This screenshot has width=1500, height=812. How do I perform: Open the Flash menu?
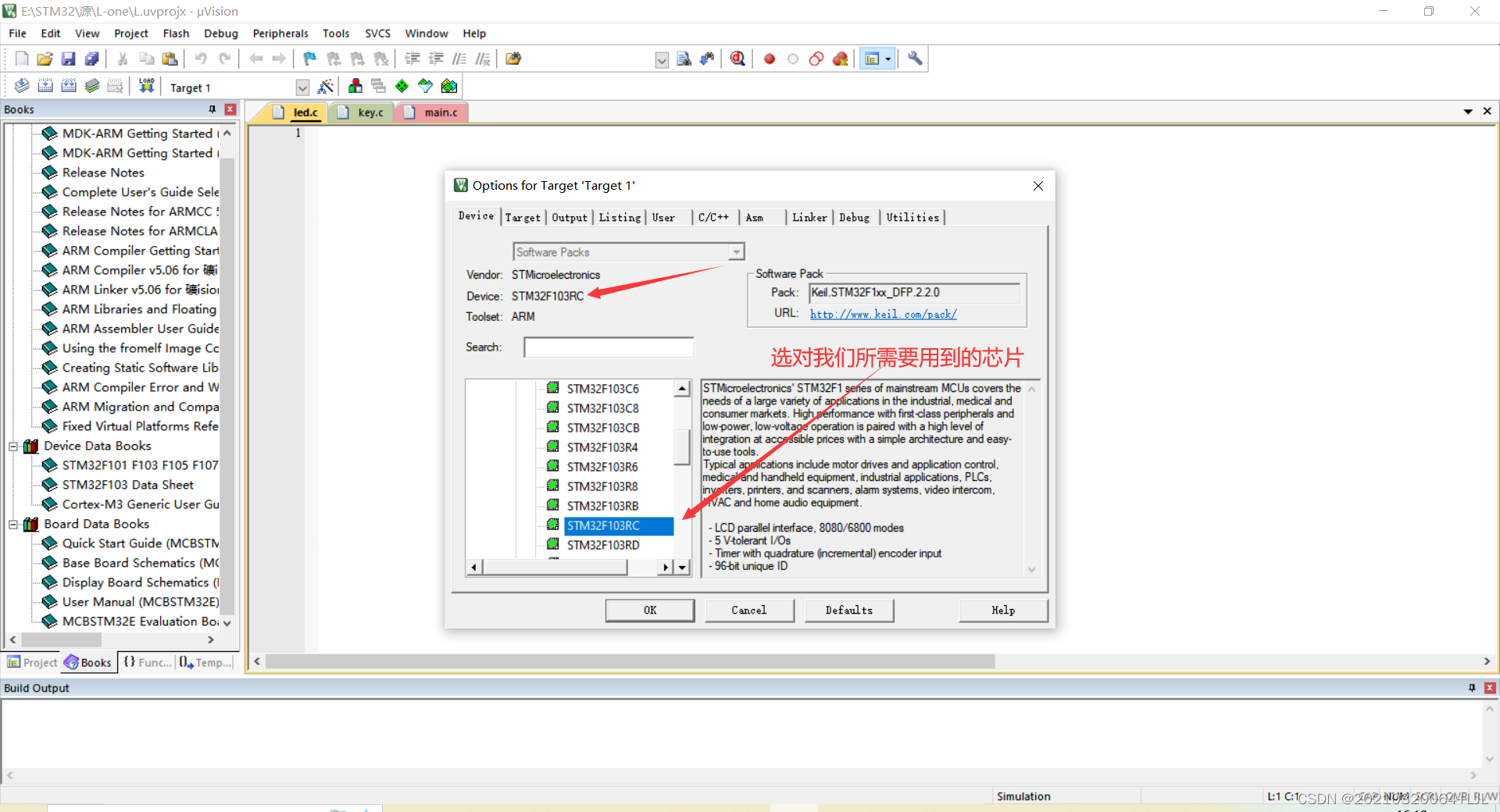[x=176, y=33]
